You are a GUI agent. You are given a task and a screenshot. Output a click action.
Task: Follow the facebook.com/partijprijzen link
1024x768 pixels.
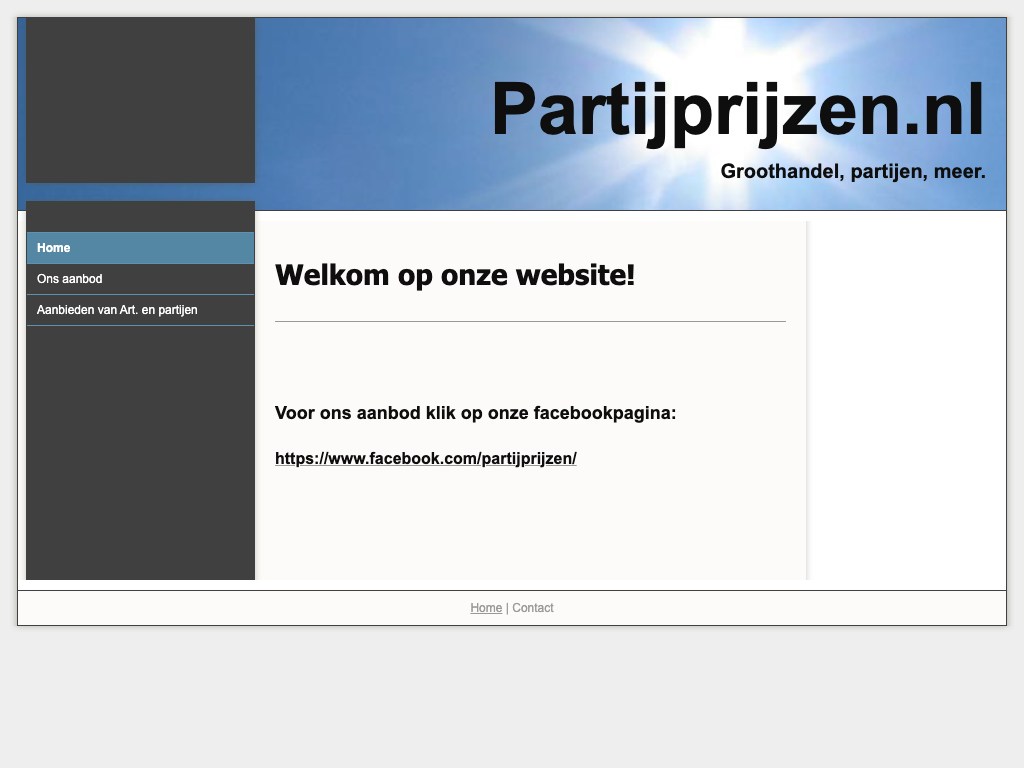pos(425,458)
